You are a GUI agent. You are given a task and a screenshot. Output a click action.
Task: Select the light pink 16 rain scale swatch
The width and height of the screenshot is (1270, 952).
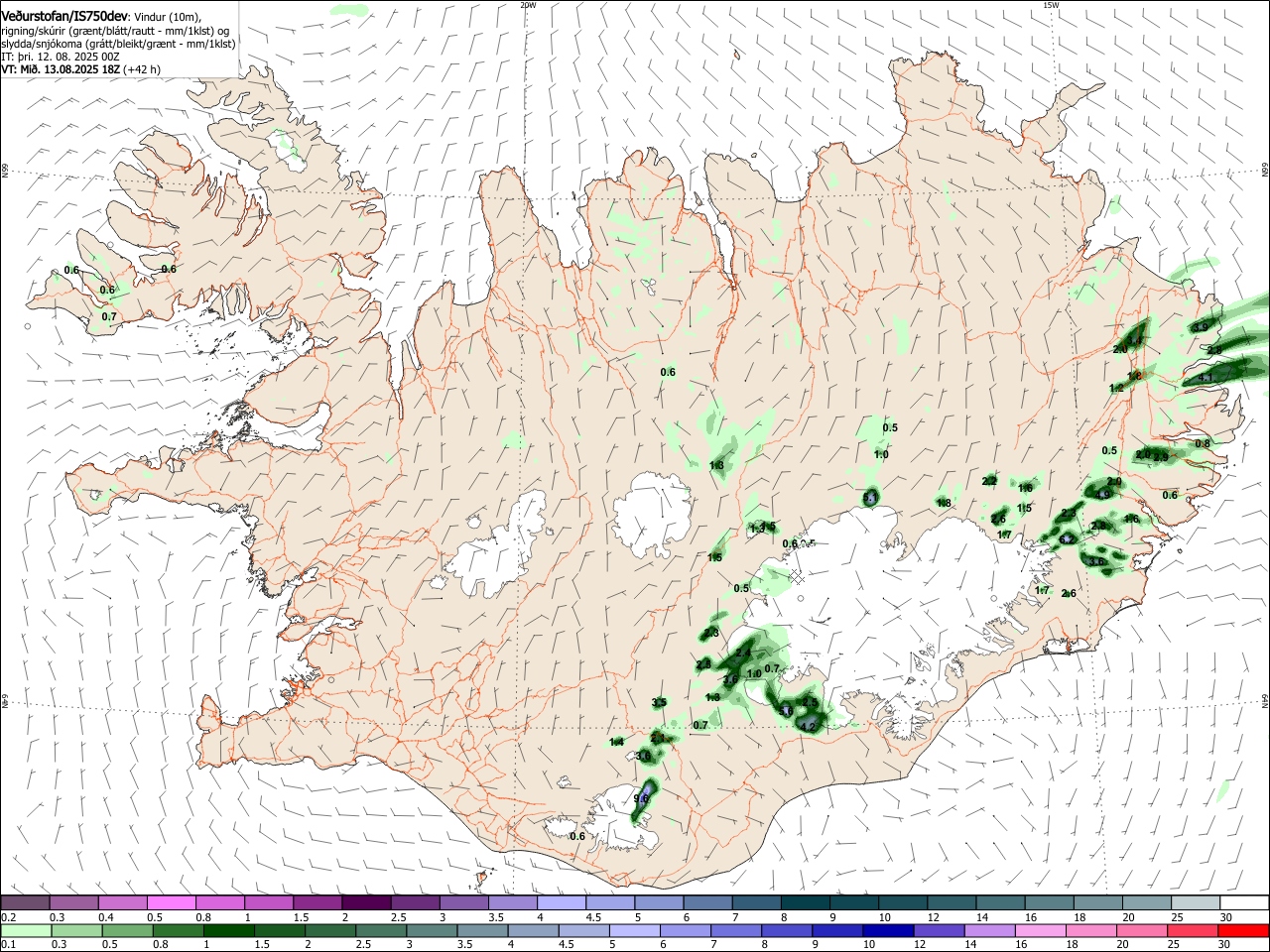1039,930
